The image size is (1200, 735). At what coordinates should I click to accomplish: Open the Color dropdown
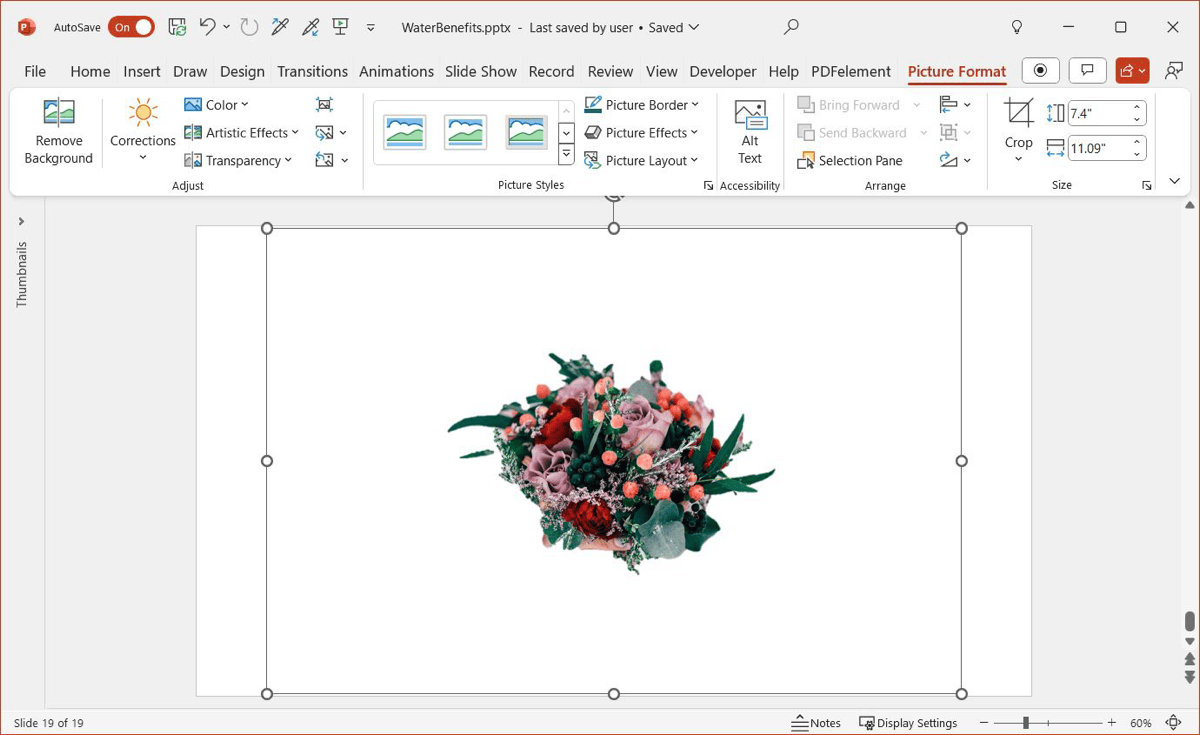click(216, 105)
